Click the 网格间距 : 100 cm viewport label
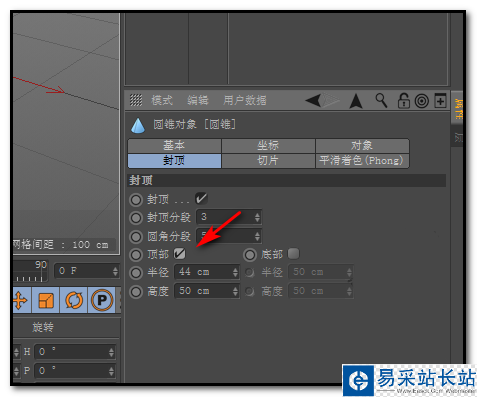Image resolution: width=477 pixels, height=397 pixels. click(61, 245)
